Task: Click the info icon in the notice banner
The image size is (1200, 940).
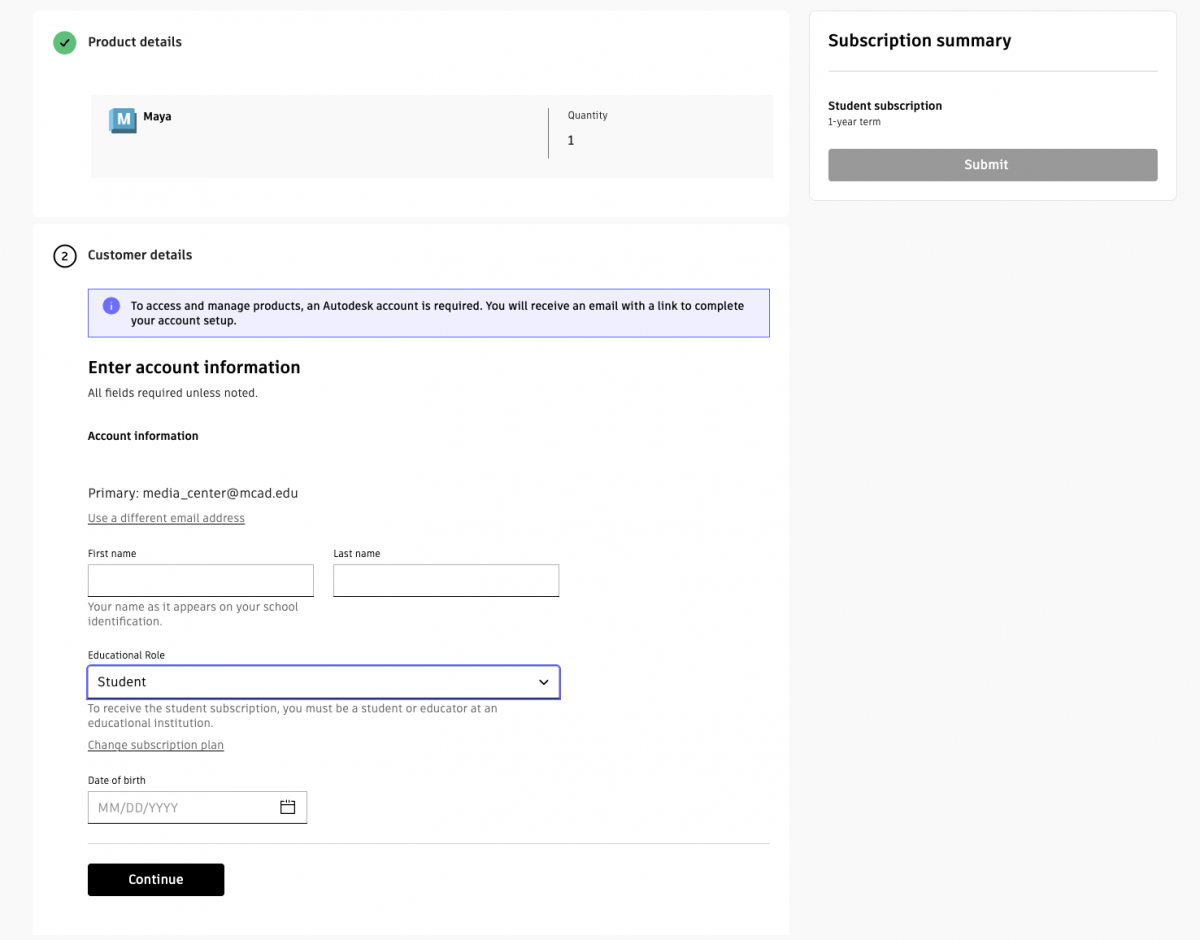Action: point(111,306)
